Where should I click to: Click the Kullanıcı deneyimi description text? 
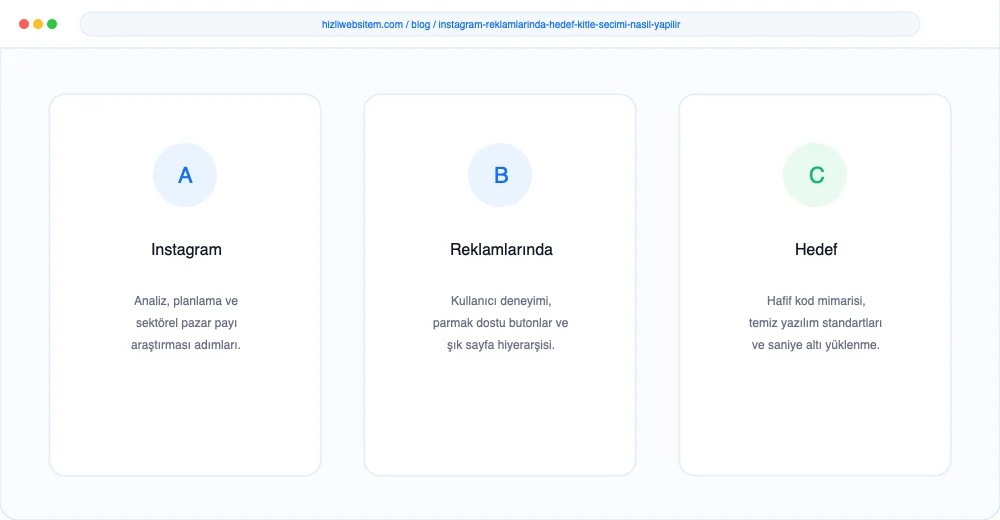pos(501,323)
